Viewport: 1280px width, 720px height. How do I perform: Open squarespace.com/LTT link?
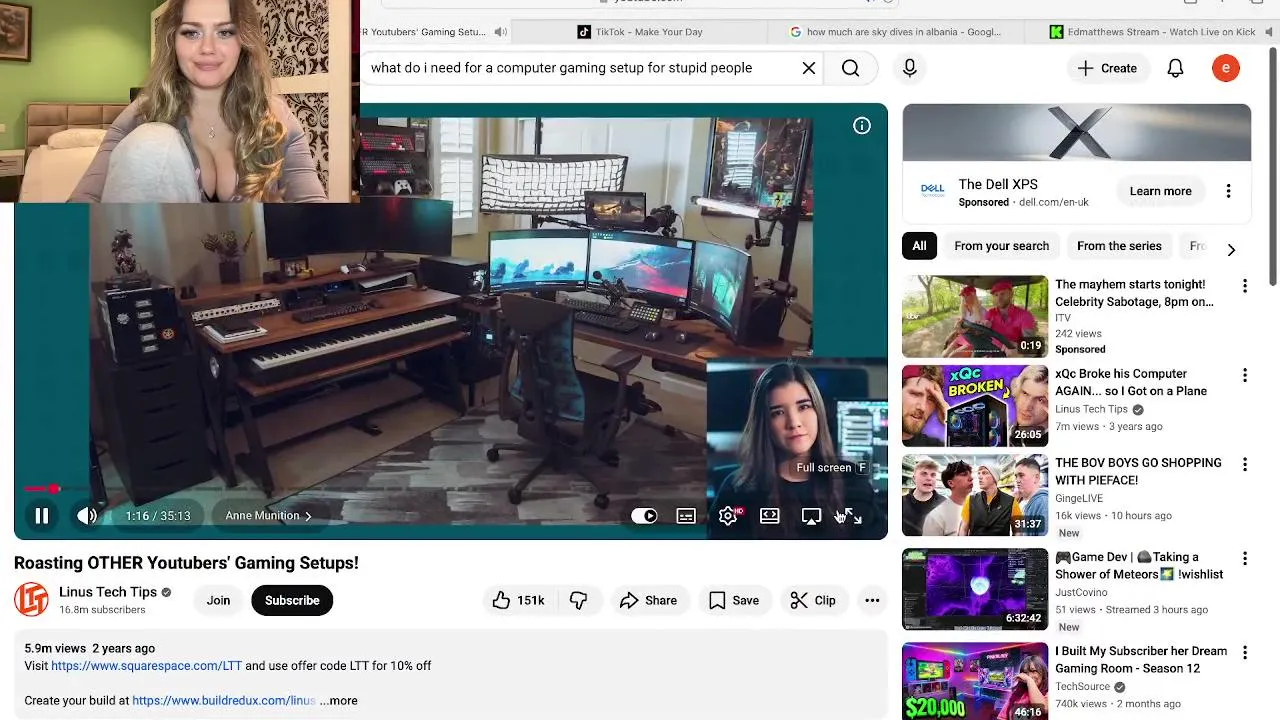[146, 666]
